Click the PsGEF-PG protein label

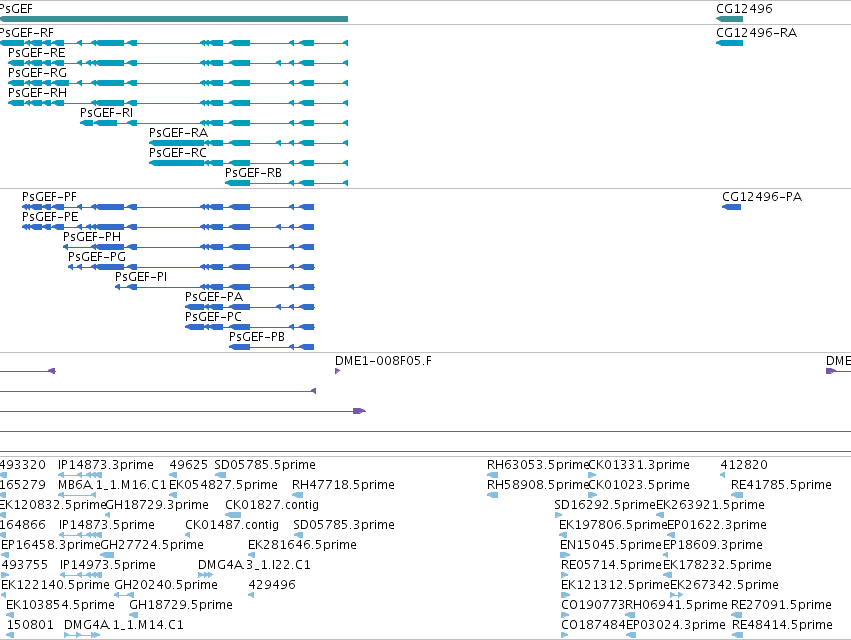[97, 257]
